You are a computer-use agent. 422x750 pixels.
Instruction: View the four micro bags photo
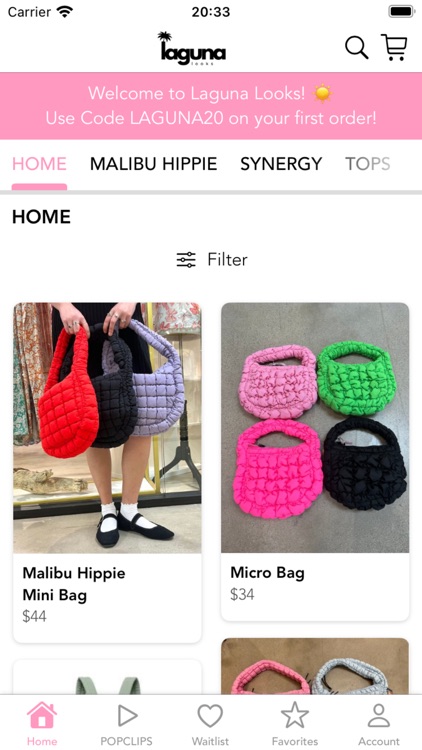tap(315, 428)
